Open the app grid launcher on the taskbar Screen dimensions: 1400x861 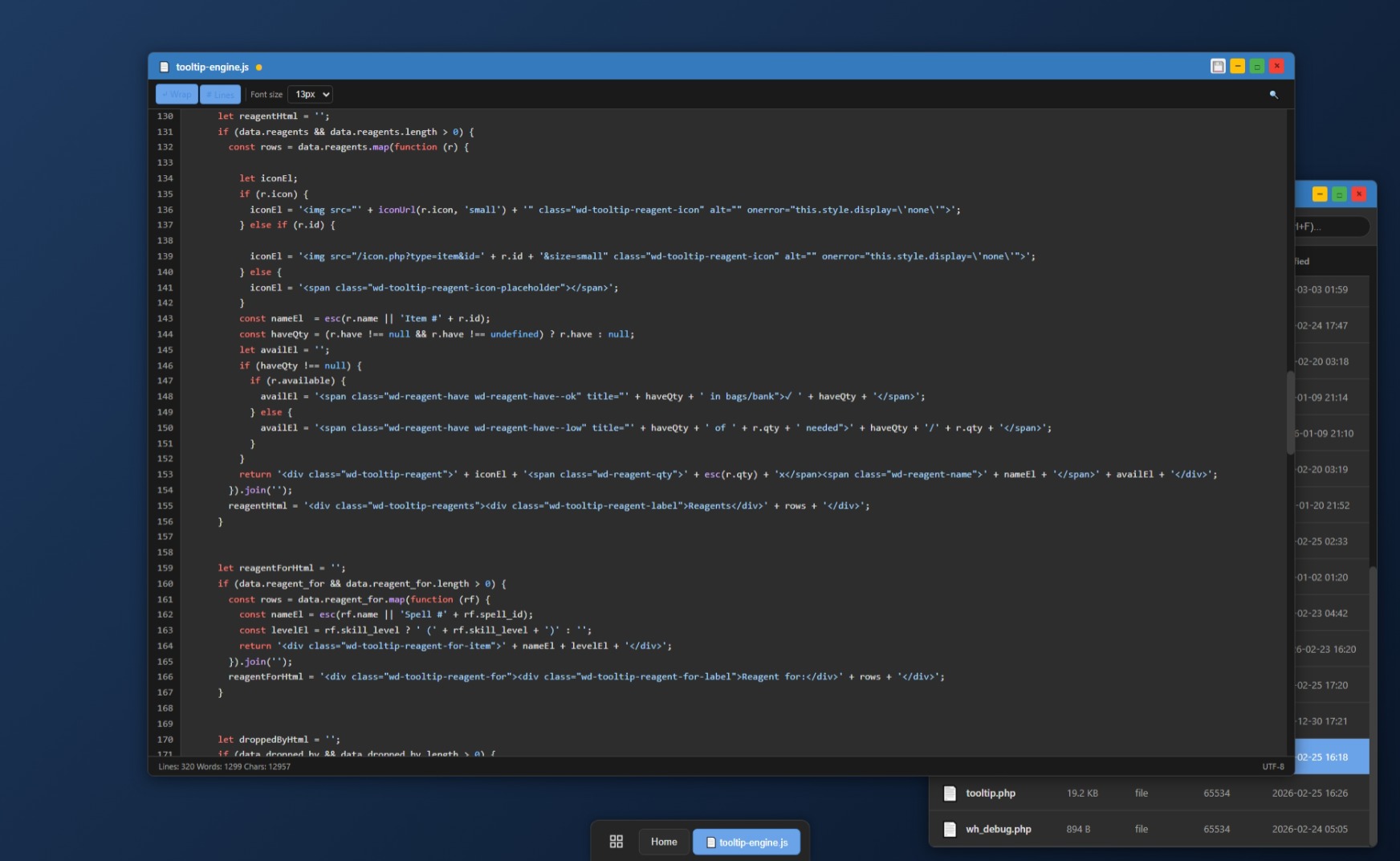[617, 841]
